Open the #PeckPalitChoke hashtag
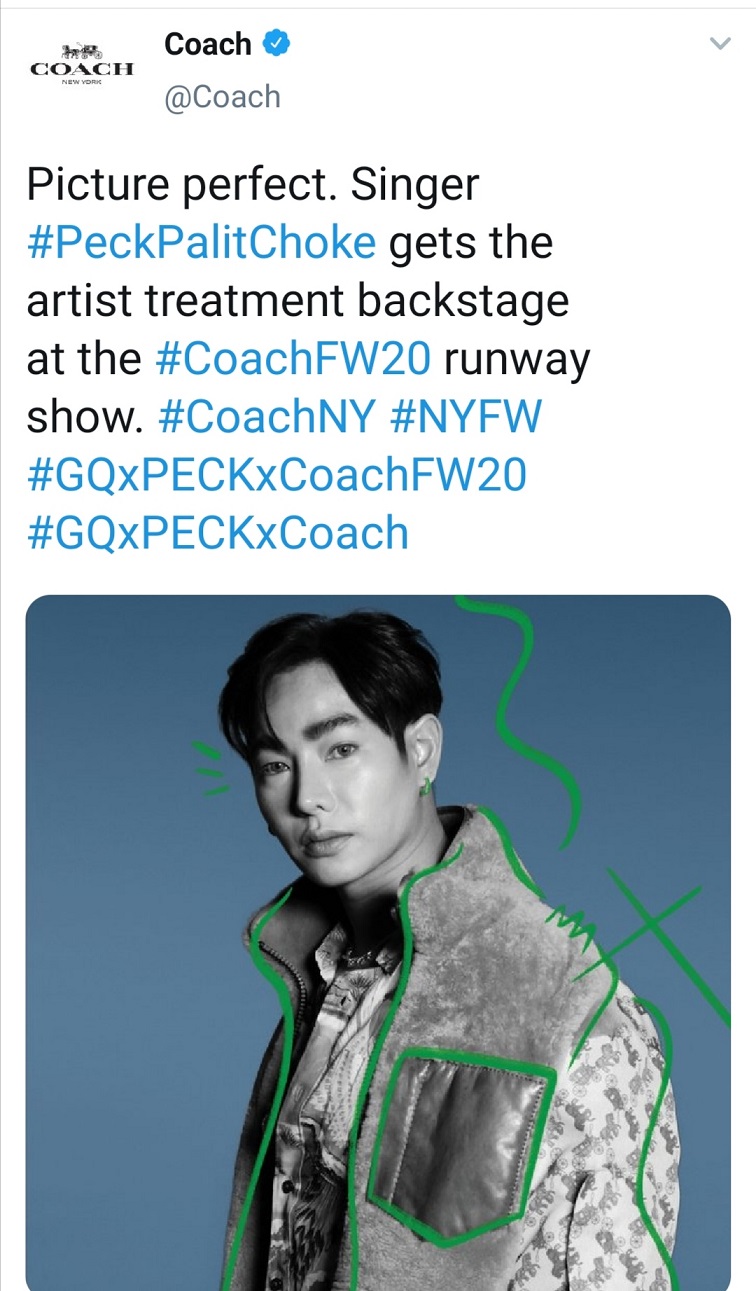 point(202,244)
